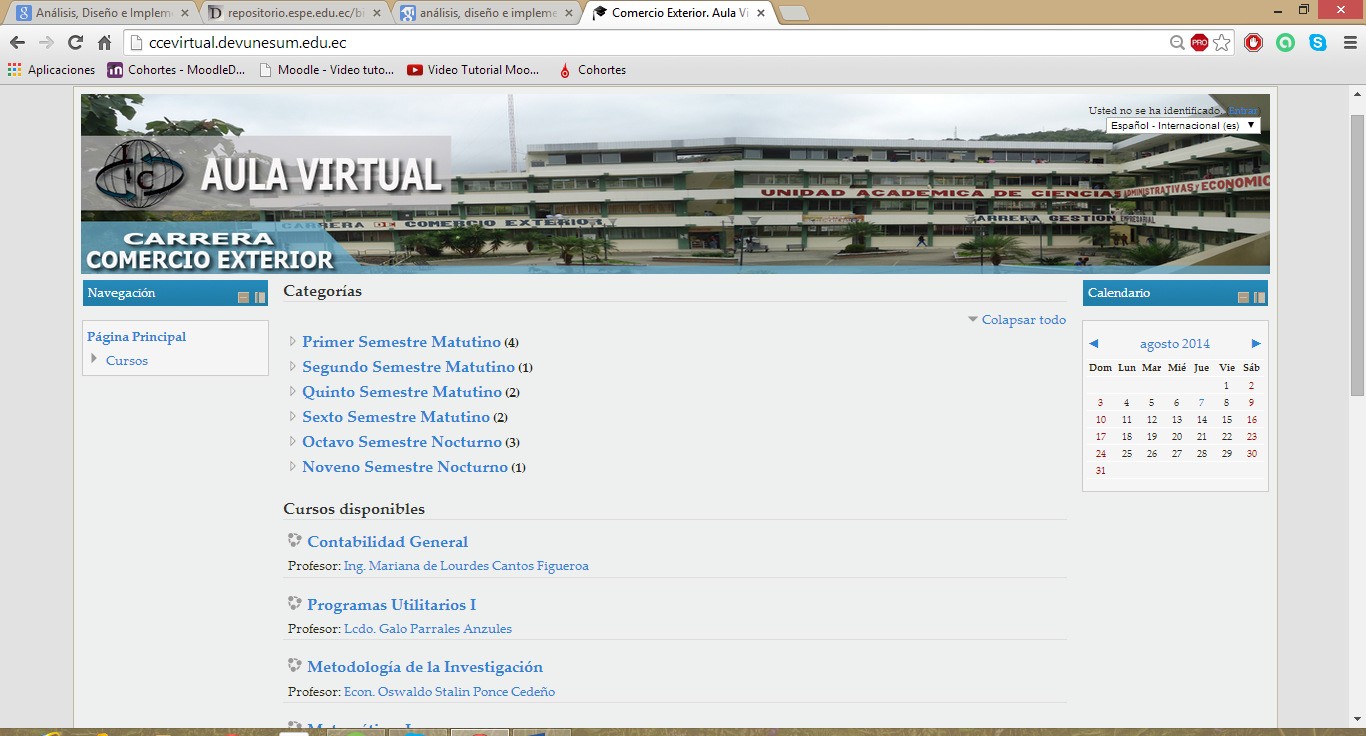Open Moodle - Video tuto bookmark
1366x736 pixels.
[x=326, y=70]
